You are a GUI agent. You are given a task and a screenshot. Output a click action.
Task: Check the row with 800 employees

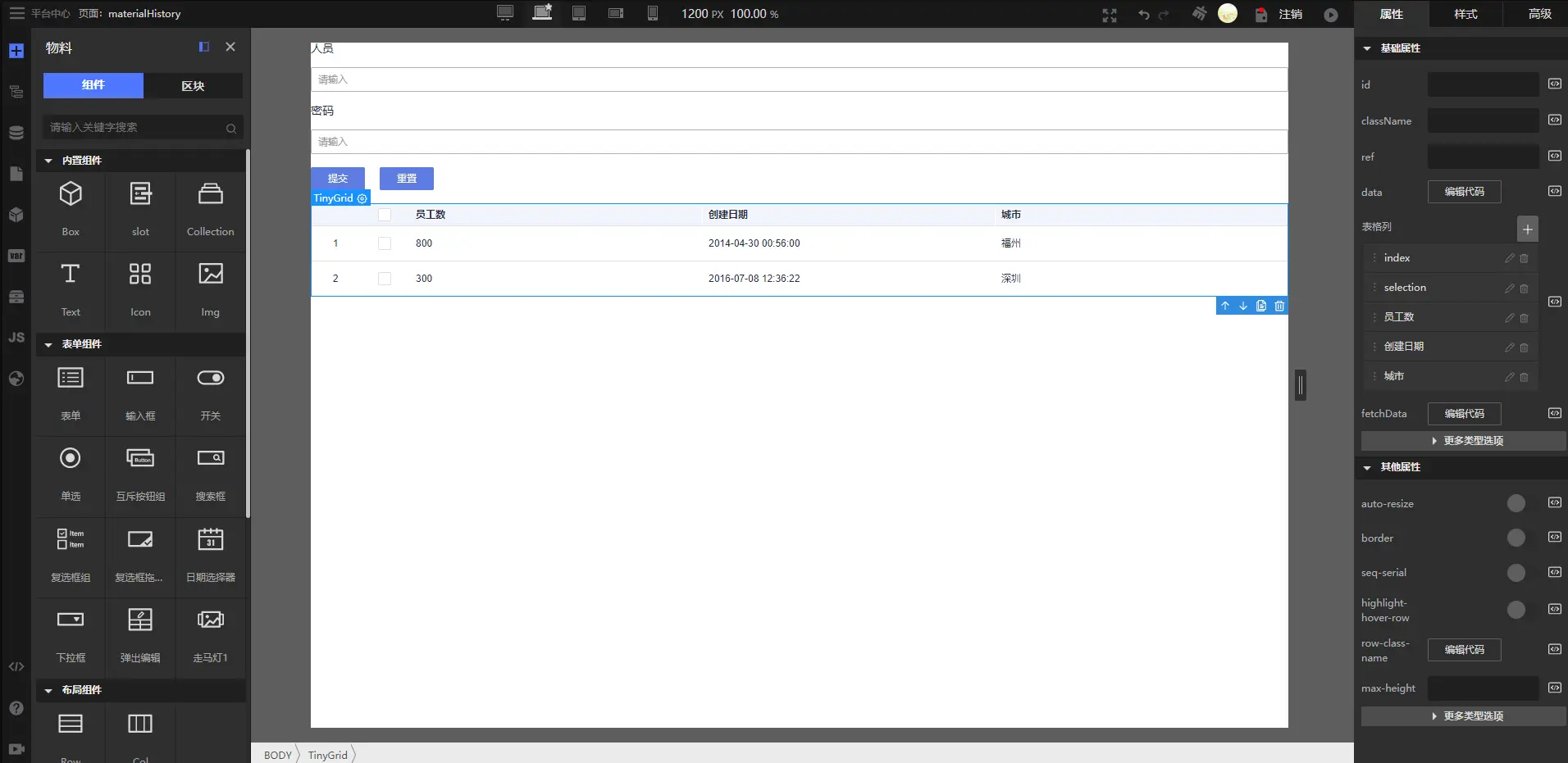[x=385, y=243]
